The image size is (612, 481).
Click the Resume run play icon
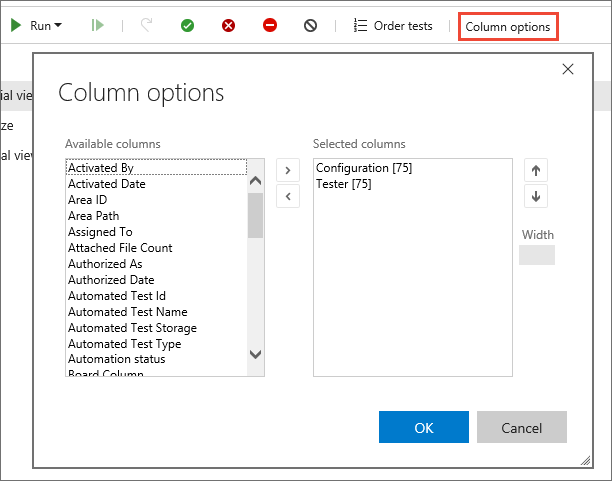(97, 25)
